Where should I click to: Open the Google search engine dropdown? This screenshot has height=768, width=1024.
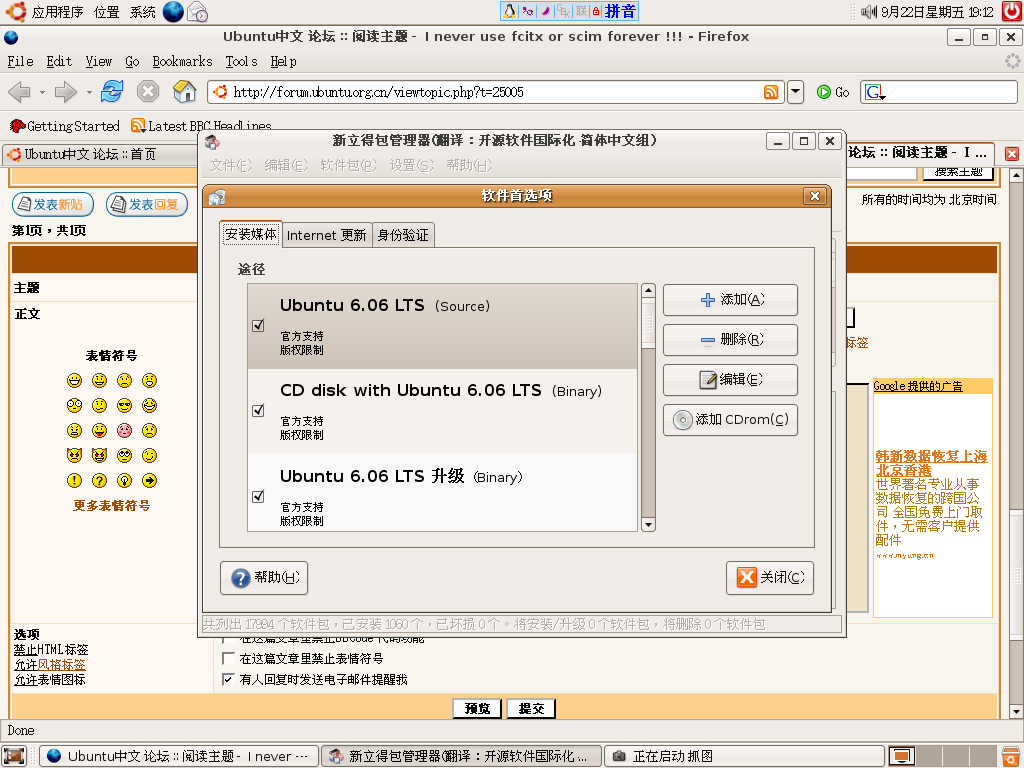(x=875, y=93)
